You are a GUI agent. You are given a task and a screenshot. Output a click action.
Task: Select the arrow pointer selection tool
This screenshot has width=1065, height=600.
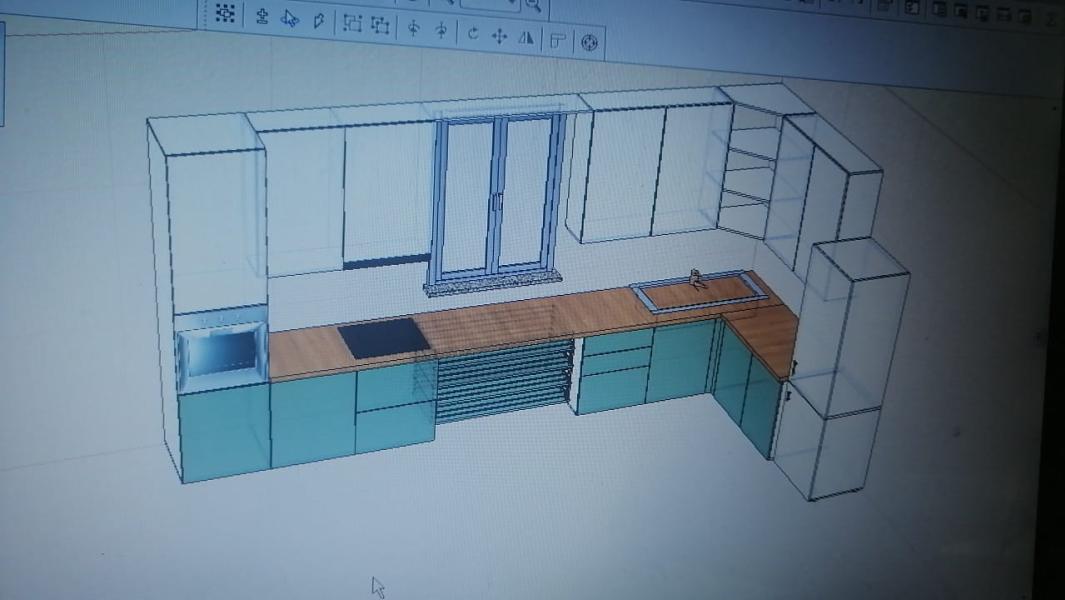pos(290,19)
